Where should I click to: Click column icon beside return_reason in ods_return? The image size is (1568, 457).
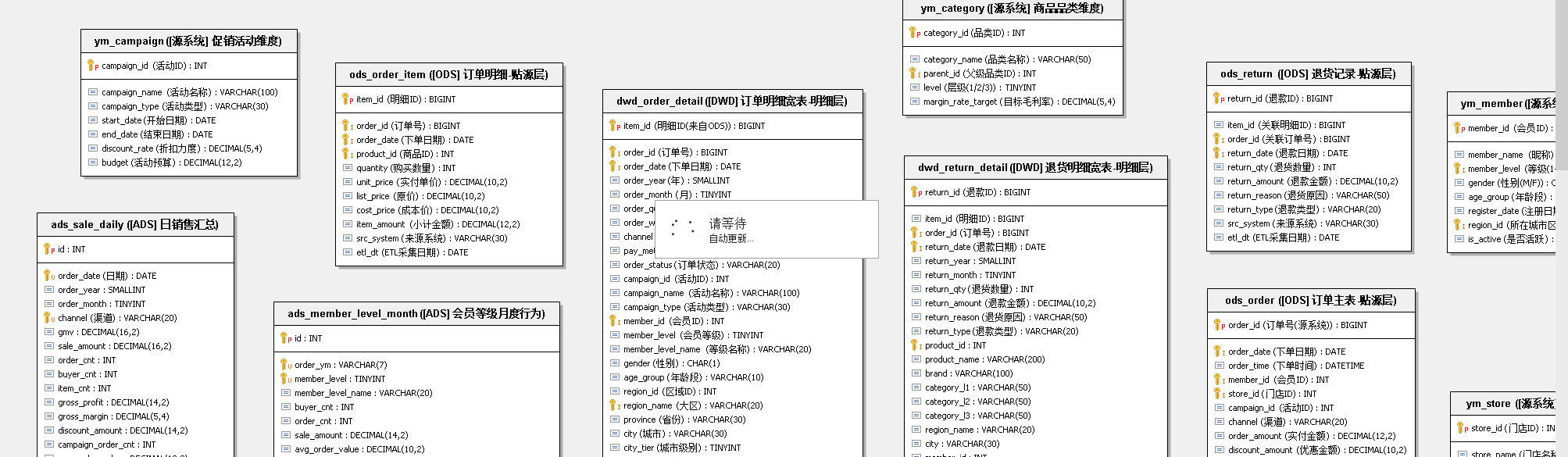[x=1218, y=195]
